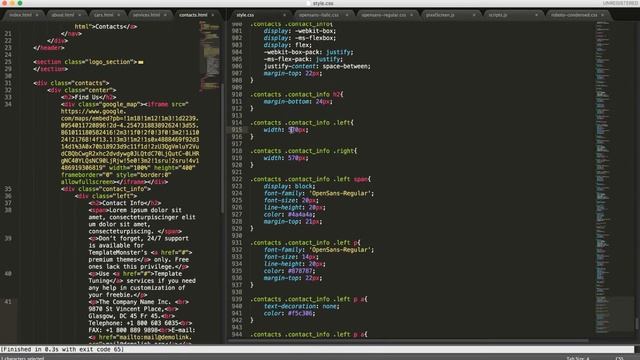Viewport: 640px width, 360px height.
Task: Close the index.html tab
Action: (37, 15)
